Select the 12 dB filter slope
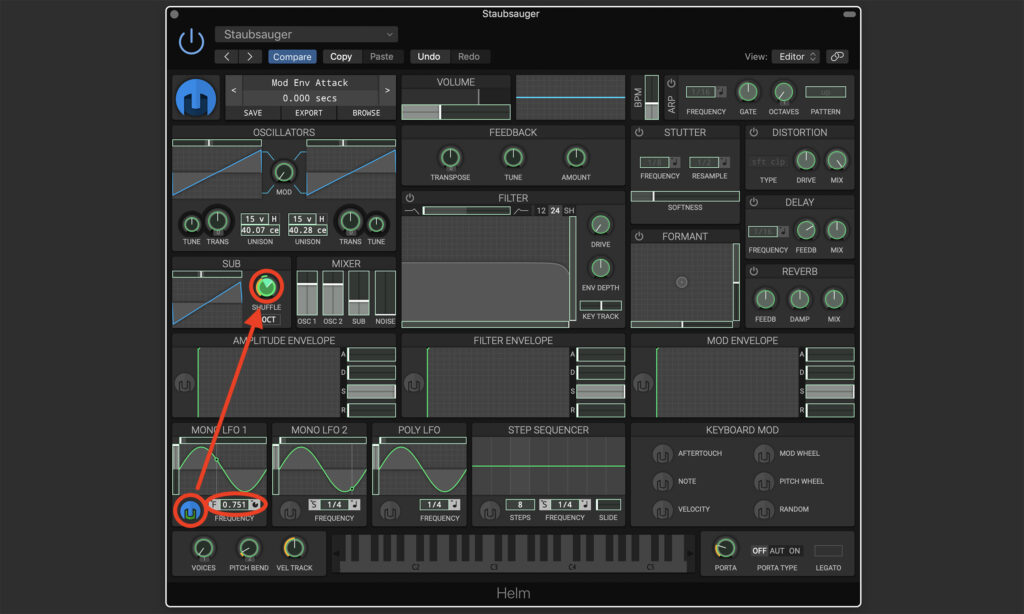Screen dimensions: 1024x614 click(541, 211)
